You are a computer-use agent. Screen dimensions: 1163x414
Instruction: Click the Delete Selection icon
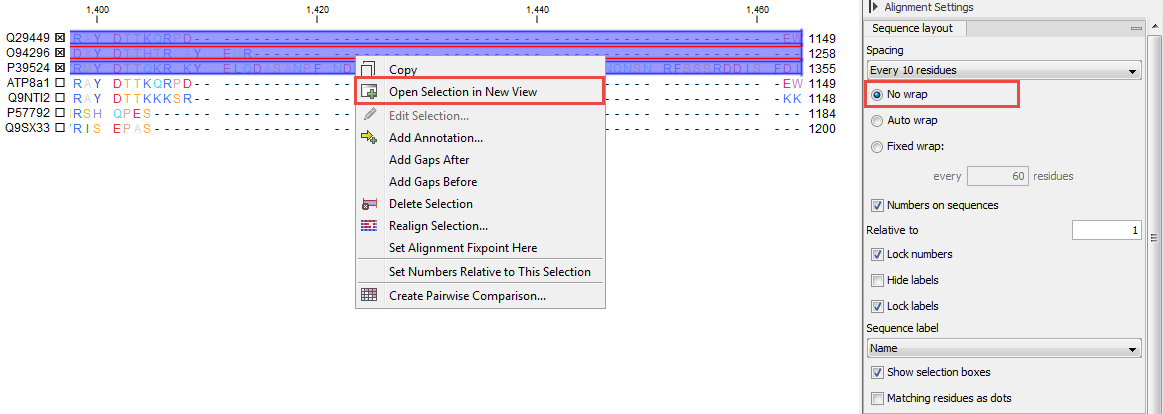tap(369, 204)
